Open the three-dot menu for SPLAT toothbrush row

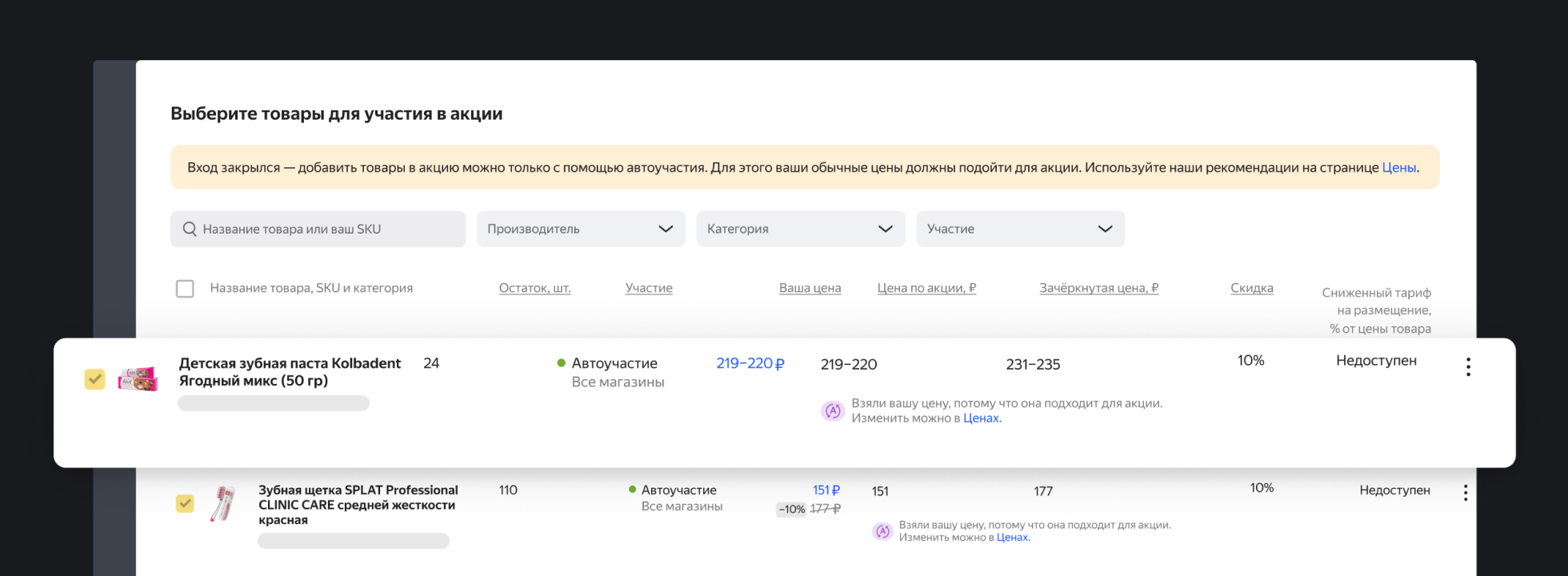click(1466, 493)
